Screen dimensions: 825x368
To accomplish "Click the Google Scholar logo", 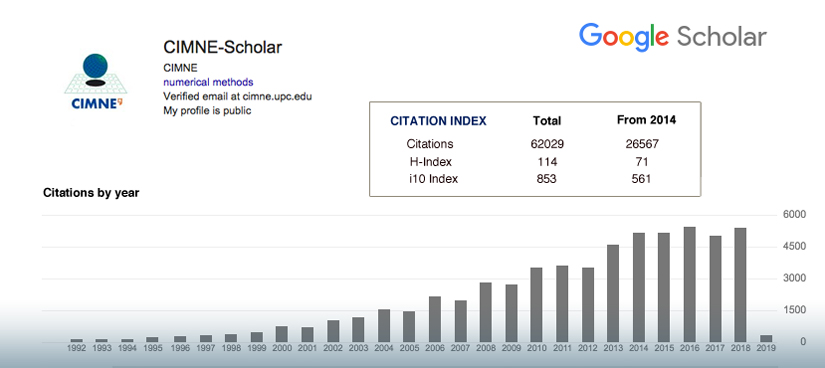I will (672, 37).
